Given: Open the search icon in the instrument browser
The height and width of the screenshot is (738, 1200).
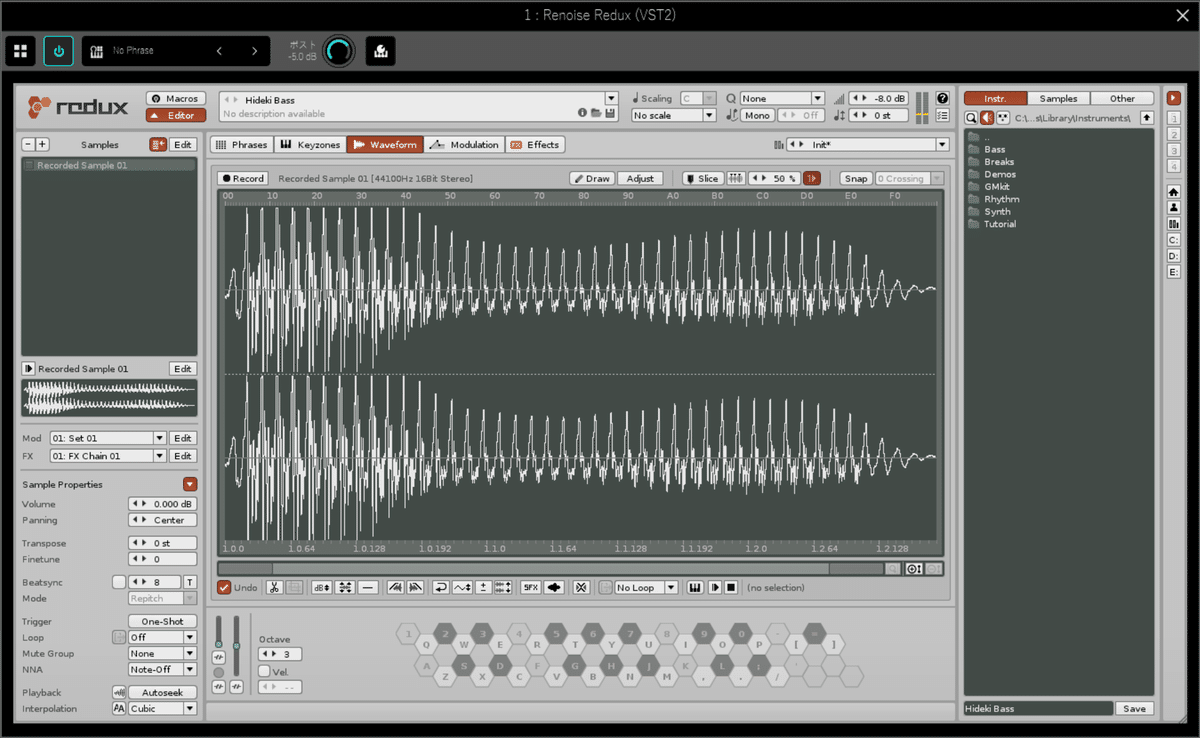Looking at the screenshot, I should point(969,117).
